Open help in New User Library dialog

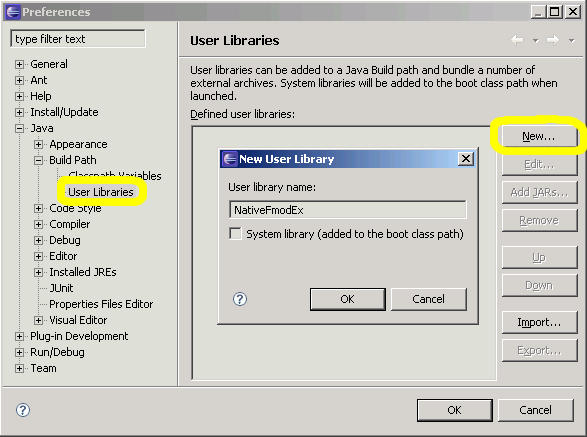tap(240, 299)
